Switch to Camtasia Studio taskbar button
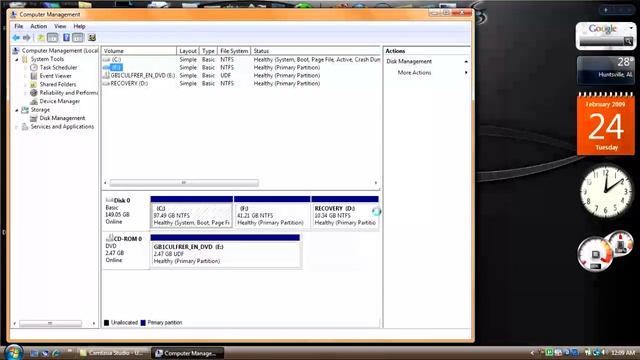 click(x=113, y=353)
